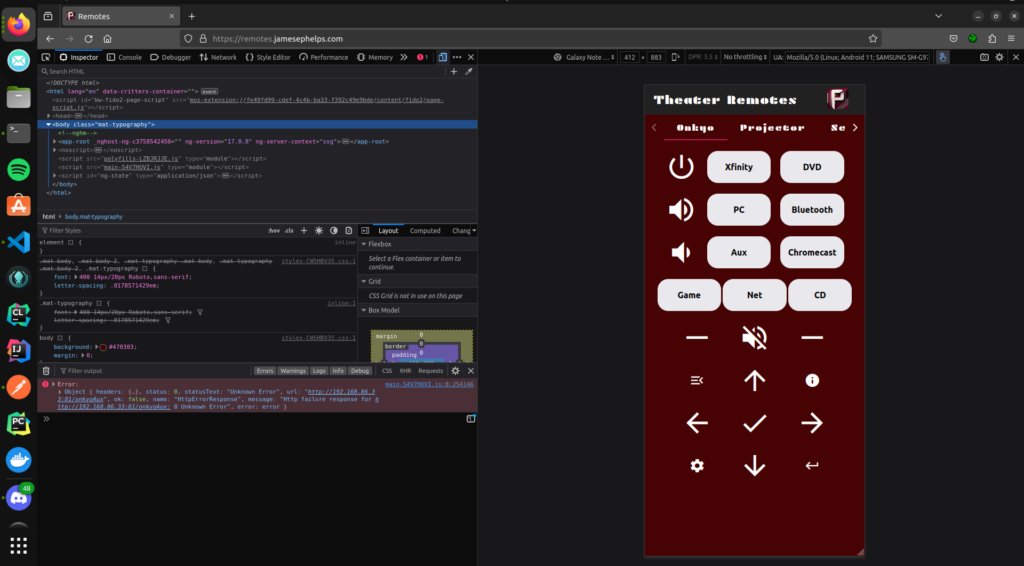This screenshot has height=566, width=1024.
Task: Click the #470303 background color swatch
Action: (x=103, y=347)
